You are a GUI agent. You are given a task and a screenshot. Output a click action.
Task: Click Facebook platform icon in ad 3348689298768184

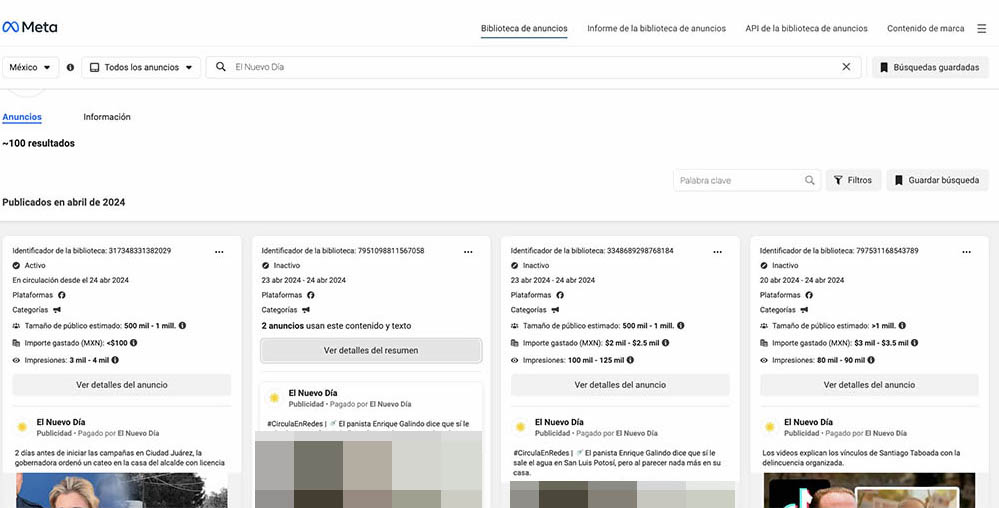tap(560, 295)
